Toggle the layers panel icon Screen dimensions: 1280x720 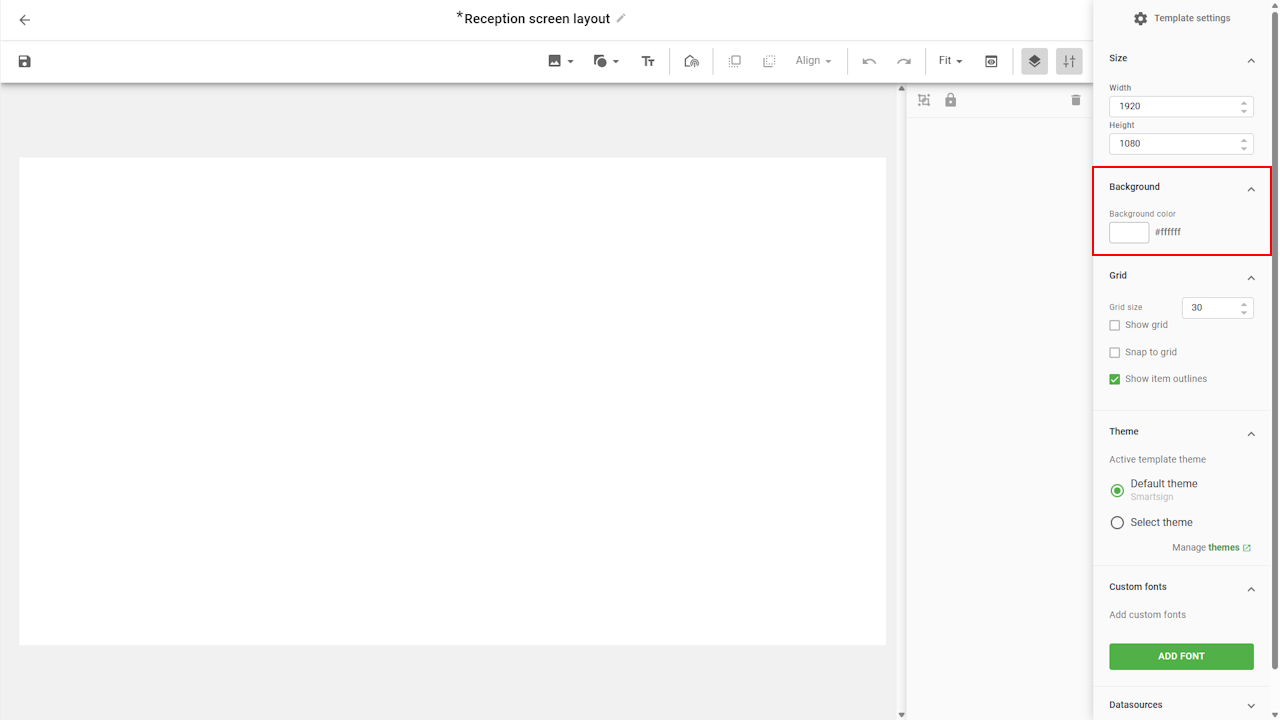tap(1034, 62)
